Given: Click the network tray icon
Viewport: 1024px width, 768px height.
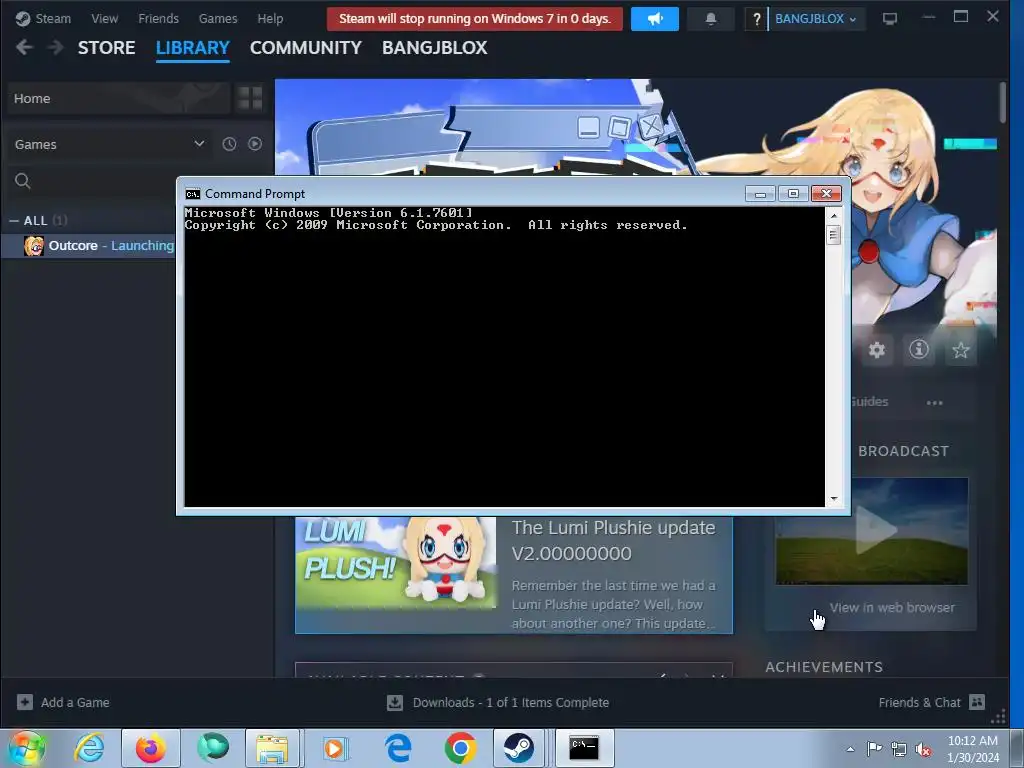Looking at the screenshot, I should point(899,749).
